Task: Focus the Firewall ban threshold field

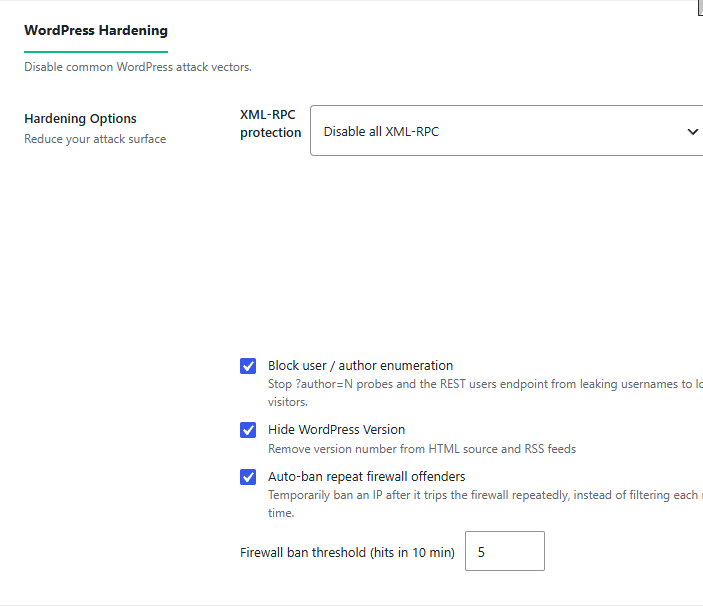Action: pyautogui.click(x=505, y=551)
